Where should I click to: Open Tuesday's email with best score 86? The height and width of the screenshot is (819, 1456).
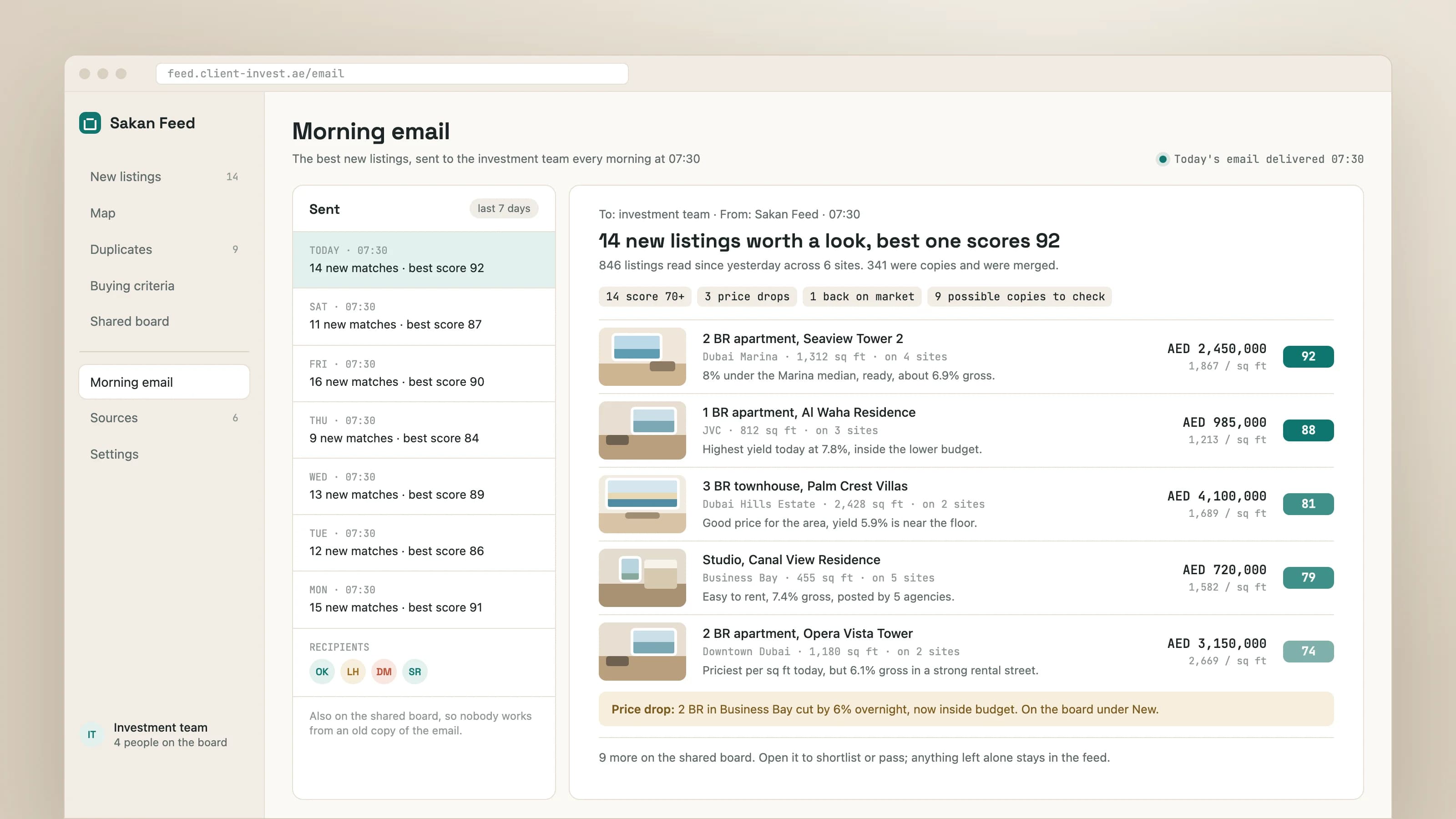[424, 543]
